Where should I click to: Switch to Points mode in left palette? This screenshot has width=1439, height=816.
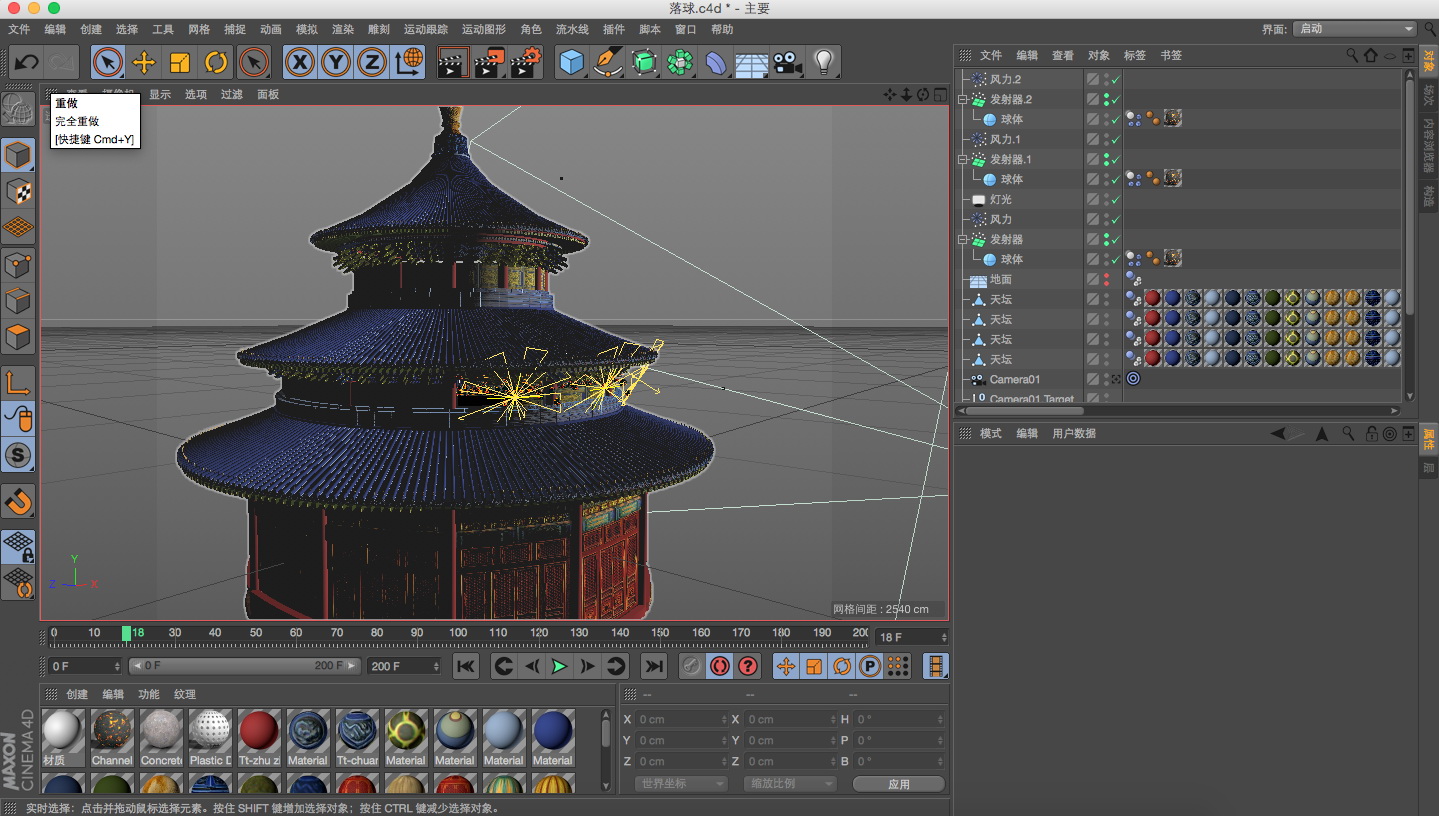pyautogui.click(x=18, y=265)
